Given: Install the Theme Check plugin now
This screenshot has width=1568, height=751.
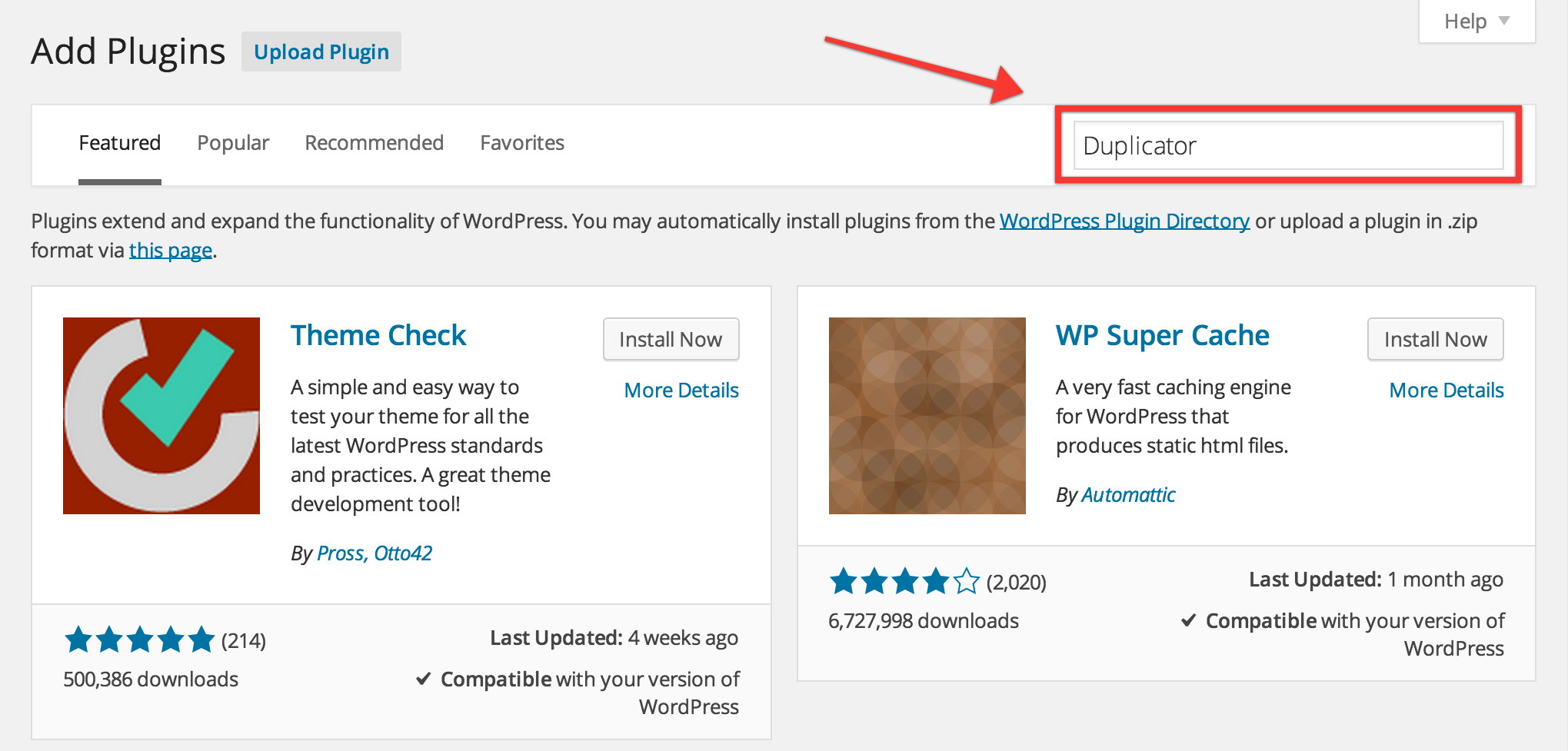Looking at the screenshot, I should click(x=671, y=339).
